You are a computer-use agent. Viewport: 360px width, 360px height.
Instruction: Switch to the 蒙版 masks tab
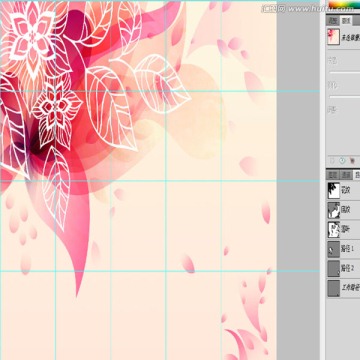pos(346,21)
